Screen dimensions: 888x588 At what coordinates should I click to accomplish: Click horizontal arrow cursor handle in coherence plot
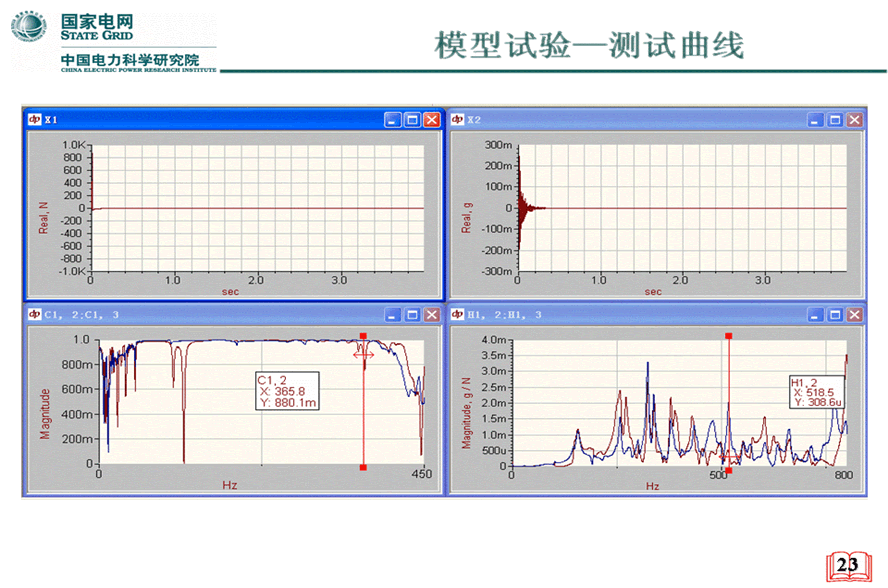click(363, 353)
